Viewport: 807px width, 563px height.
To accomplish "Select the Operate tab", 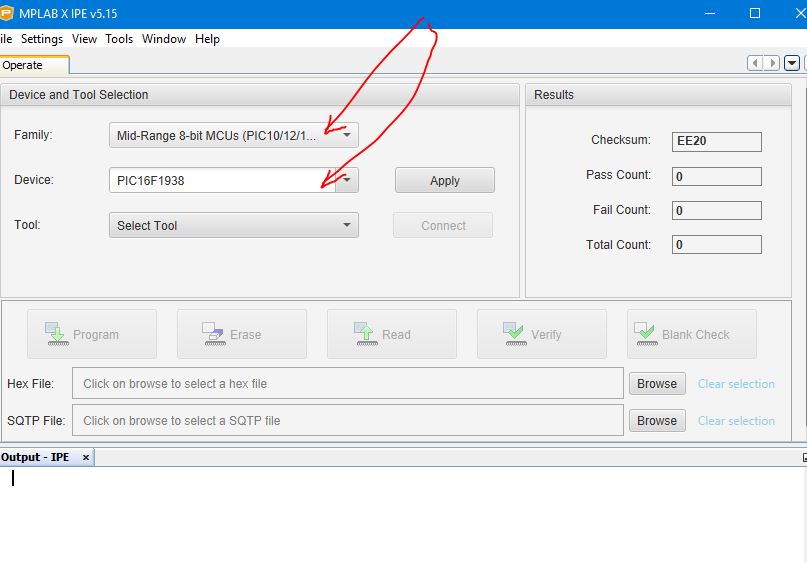I will click(34, 65).
